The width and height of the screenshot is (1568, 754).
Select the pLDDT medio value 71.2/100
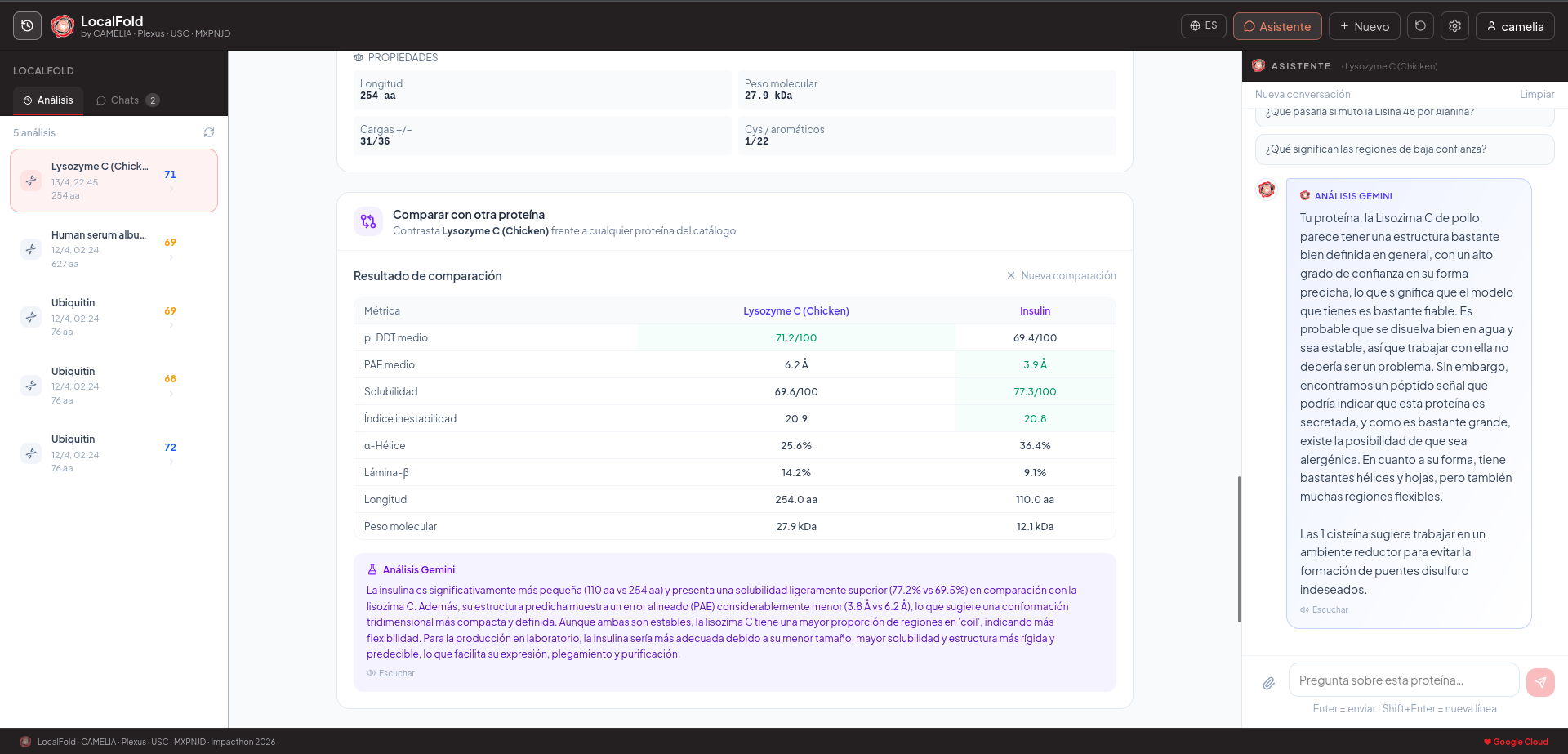796,338
